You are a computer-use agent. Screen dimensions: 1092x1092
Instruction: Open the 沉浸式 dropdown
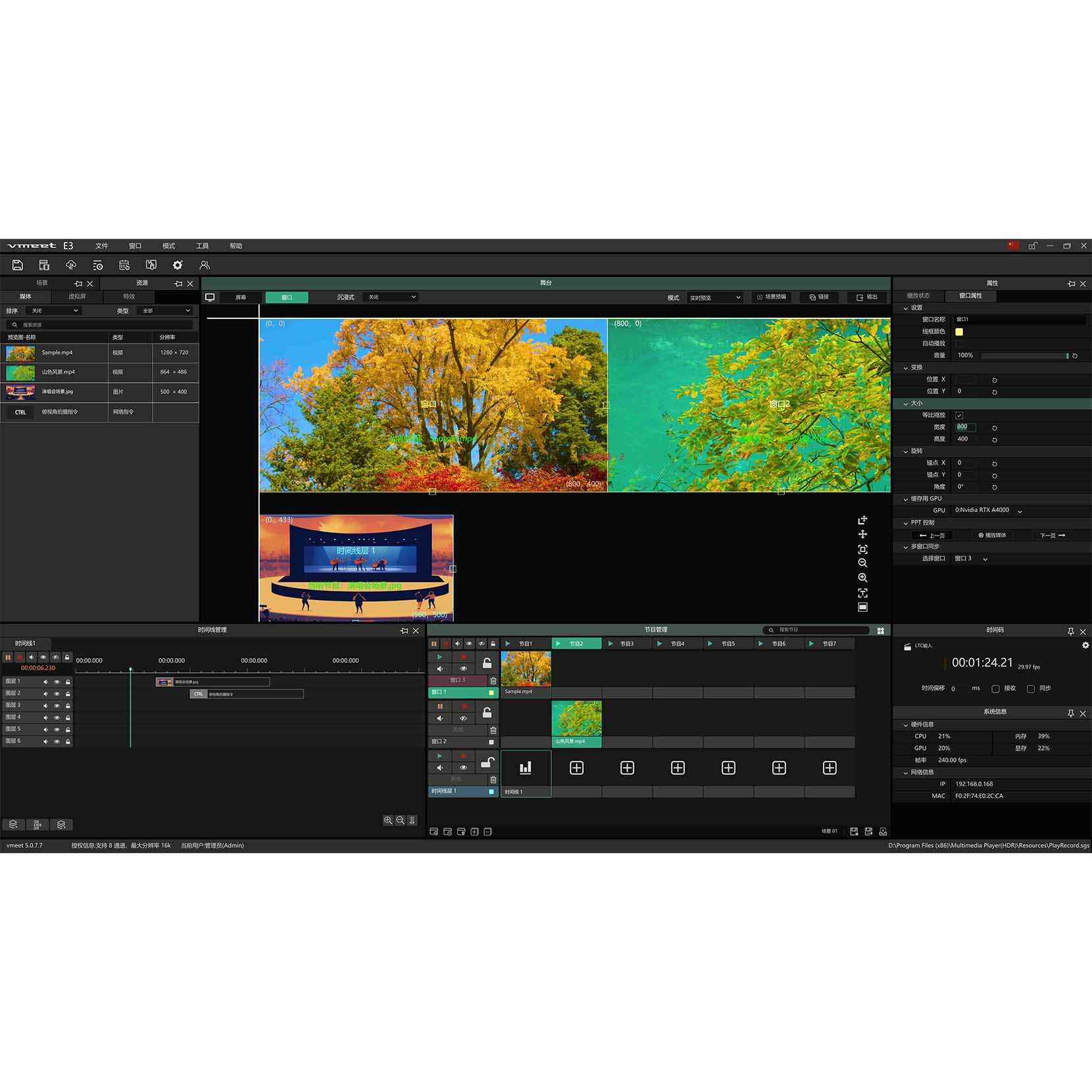pyautogui.click(x=391, y=297)
